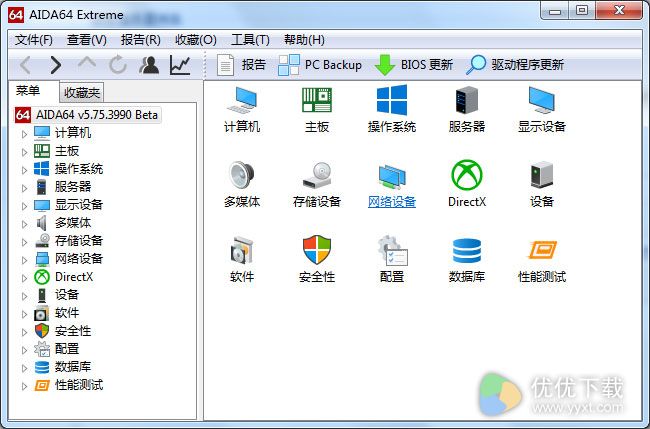Expand the 服务器 tree node
The image size is (650, 429).
[24, 188]
